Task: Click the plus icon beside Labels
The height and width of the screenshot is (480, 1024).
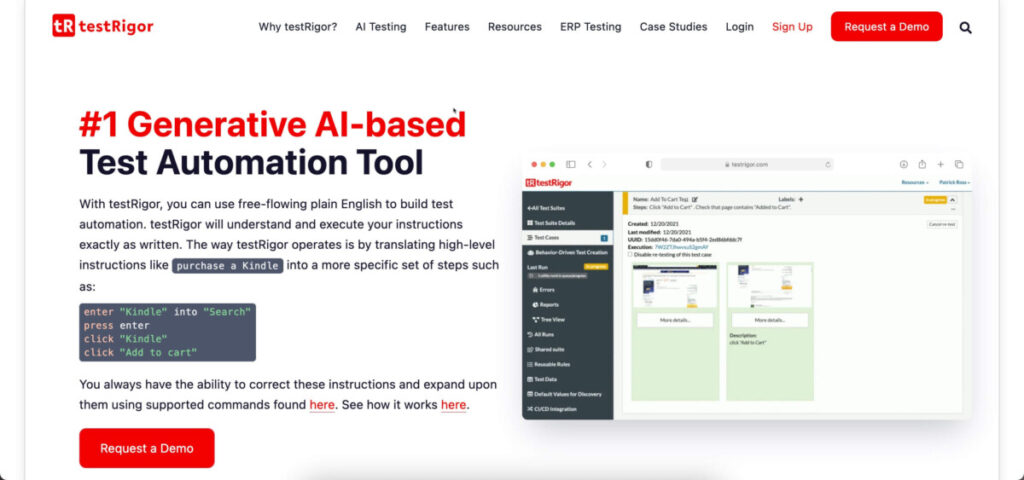Action: pyautogui.click(x=801, y=199)
